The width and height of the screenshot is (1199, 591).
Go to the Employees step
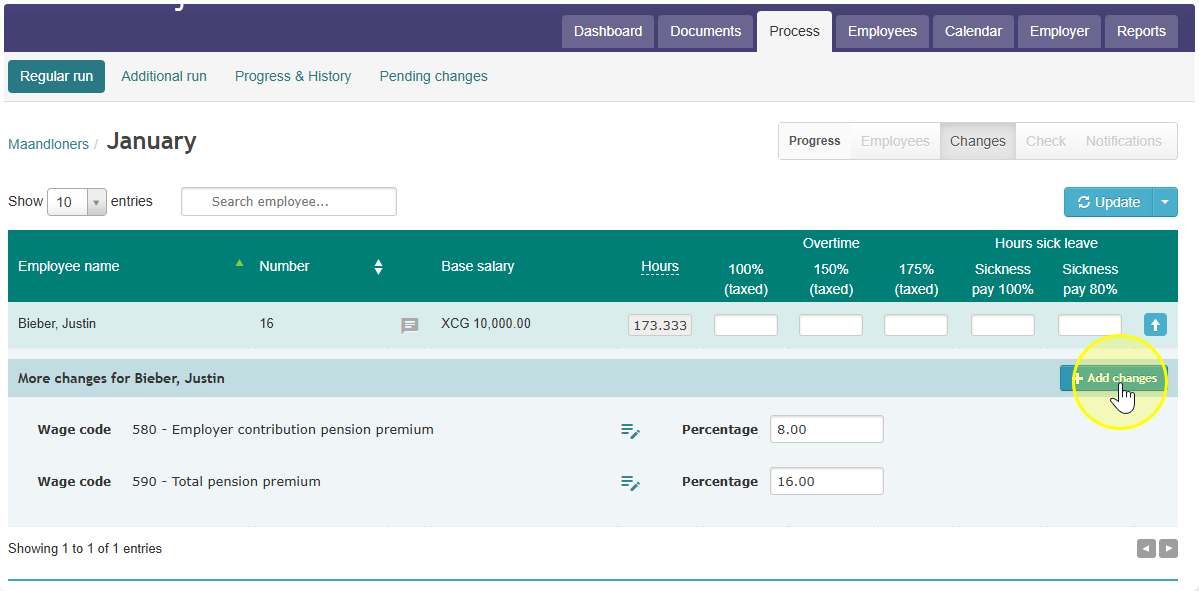coord(895,141)
